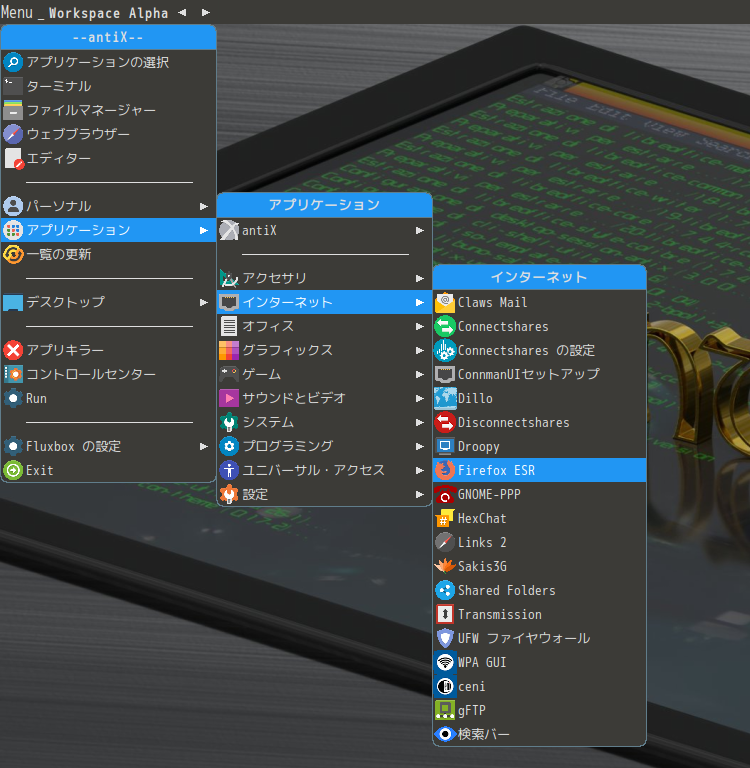Click the WPA GUI text label
The width and height of the screenshot is (750, 768).
tap(482, 662)
